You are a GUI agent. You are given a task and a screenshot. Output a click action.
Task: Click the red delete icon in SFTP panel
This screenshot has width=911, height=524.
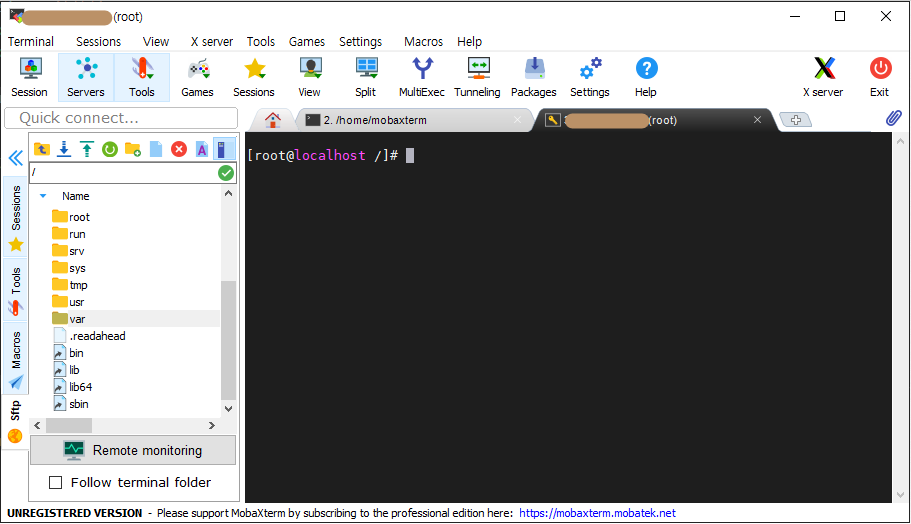pos(179,149)
